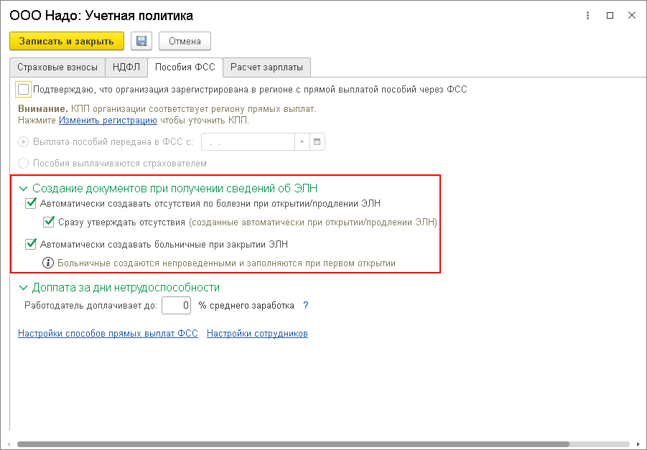Open the date field dropdown arrow
Viewport: 647px width, 450px height.
302,142
